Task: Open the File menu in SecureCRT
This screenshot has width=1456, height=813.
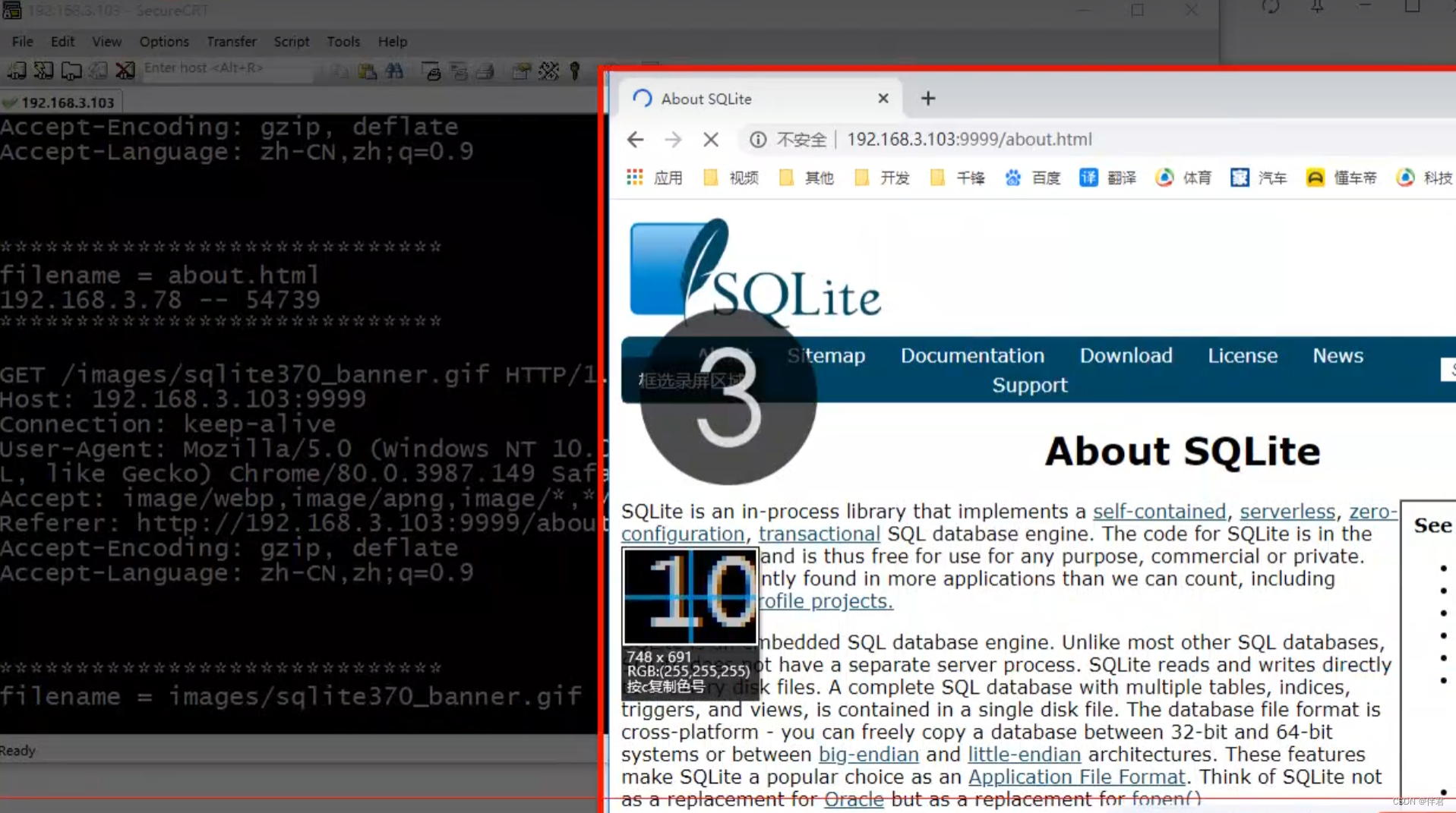Action: [22, 42]
